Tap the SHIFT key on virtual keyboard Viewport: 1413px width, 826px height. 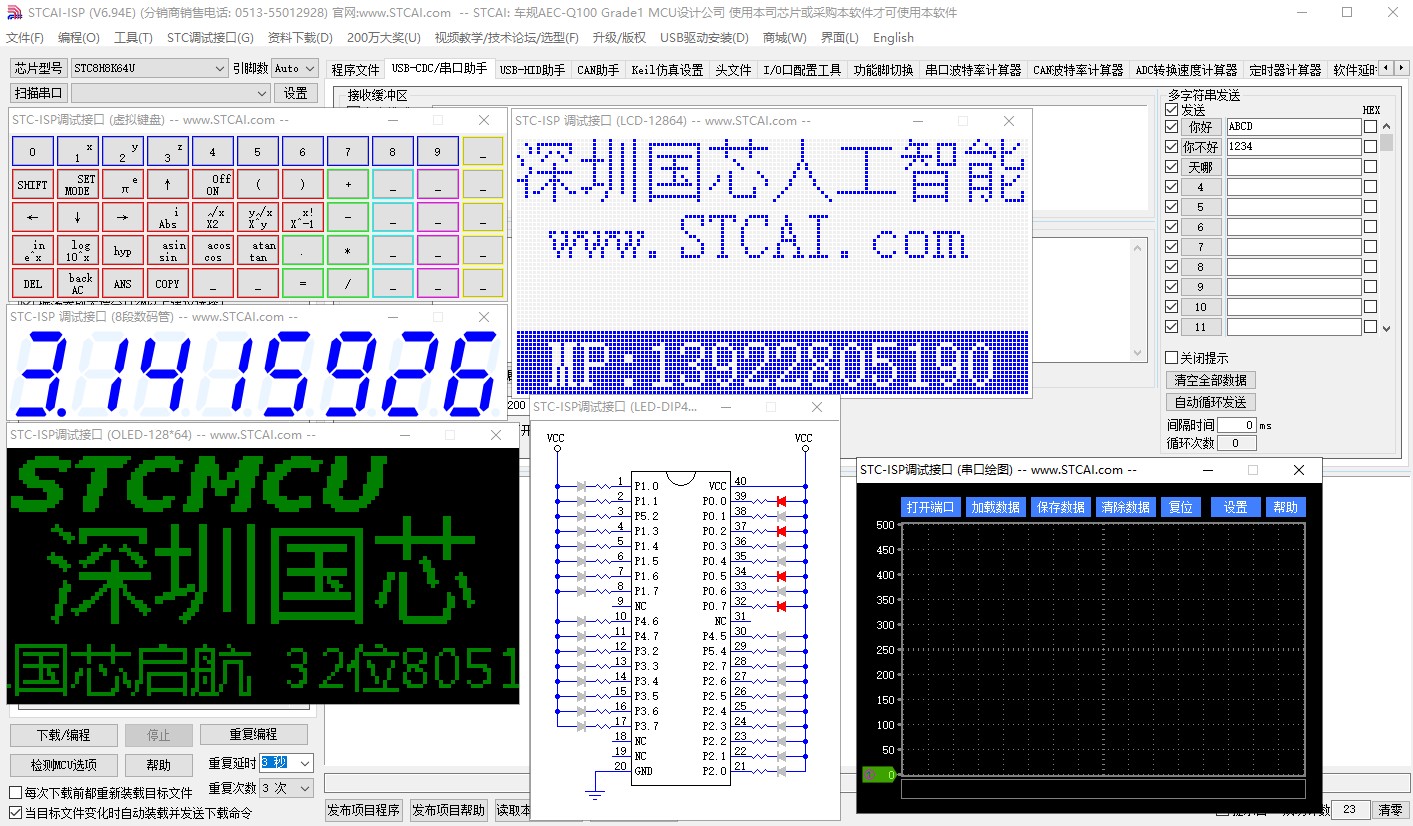(32, 185)
